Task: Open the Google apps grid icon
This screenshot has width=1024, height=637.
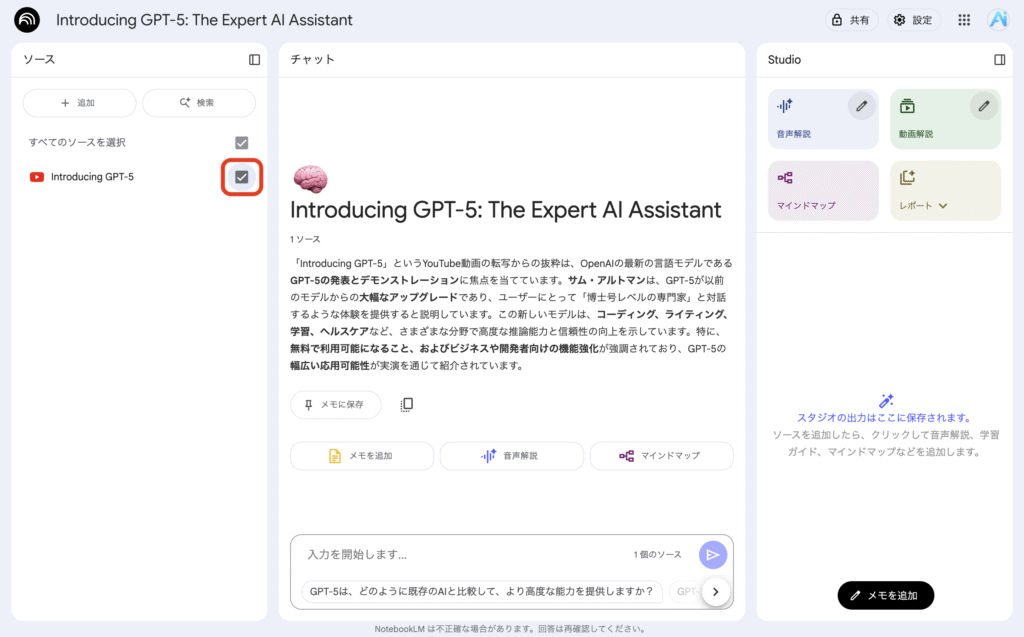Action: (x=964, y=20)
